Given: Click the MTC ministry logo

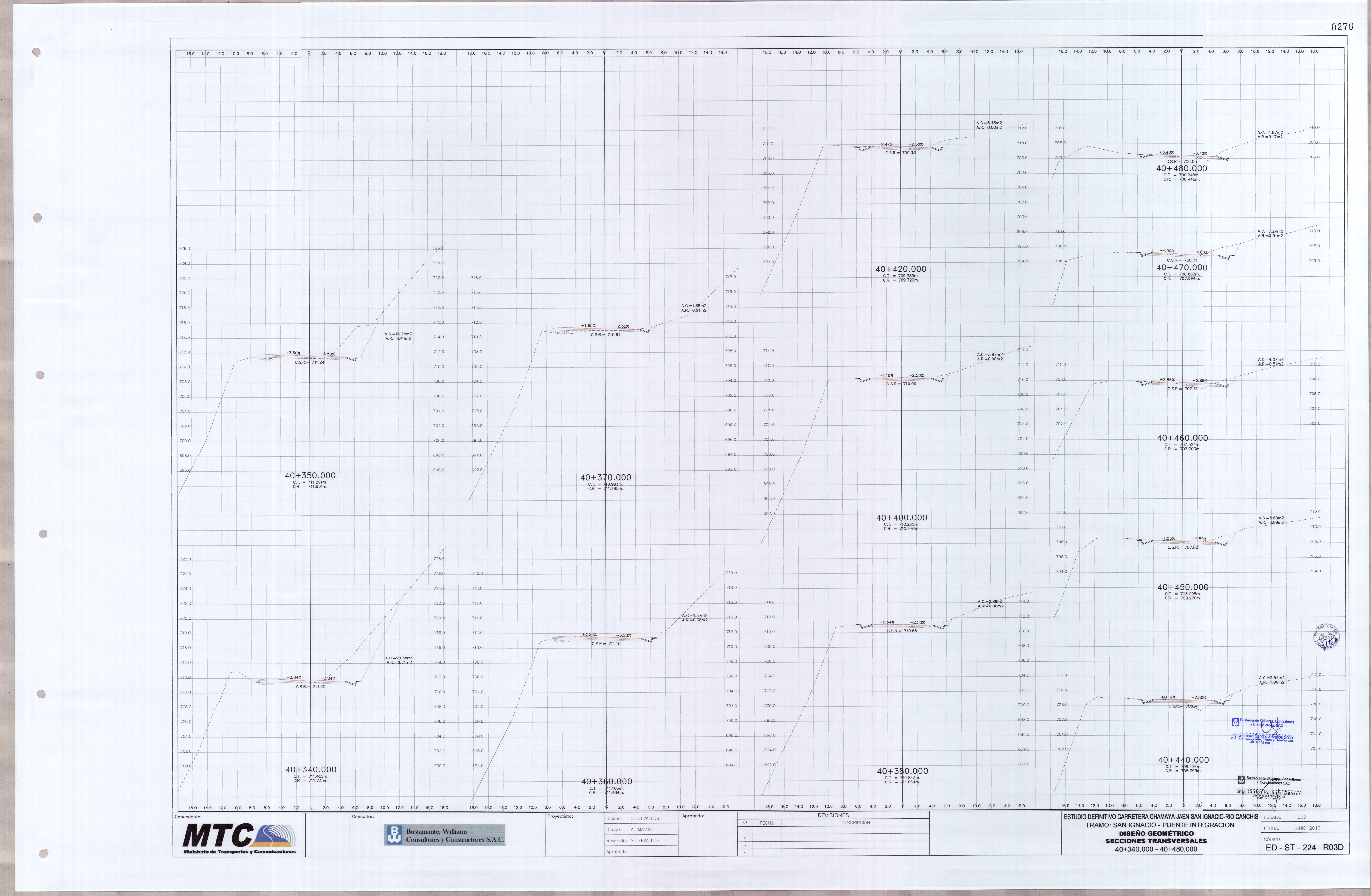Looking at the screenshot, I should pyautogui.click(x=239, y=838).
